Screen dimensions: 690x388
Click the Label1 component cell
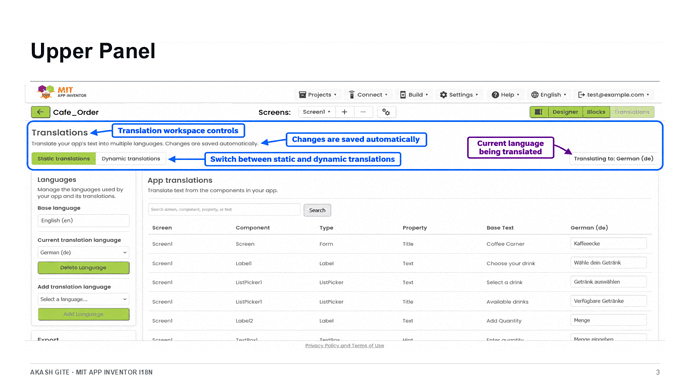pyautogui.click(x=244, y=264)
